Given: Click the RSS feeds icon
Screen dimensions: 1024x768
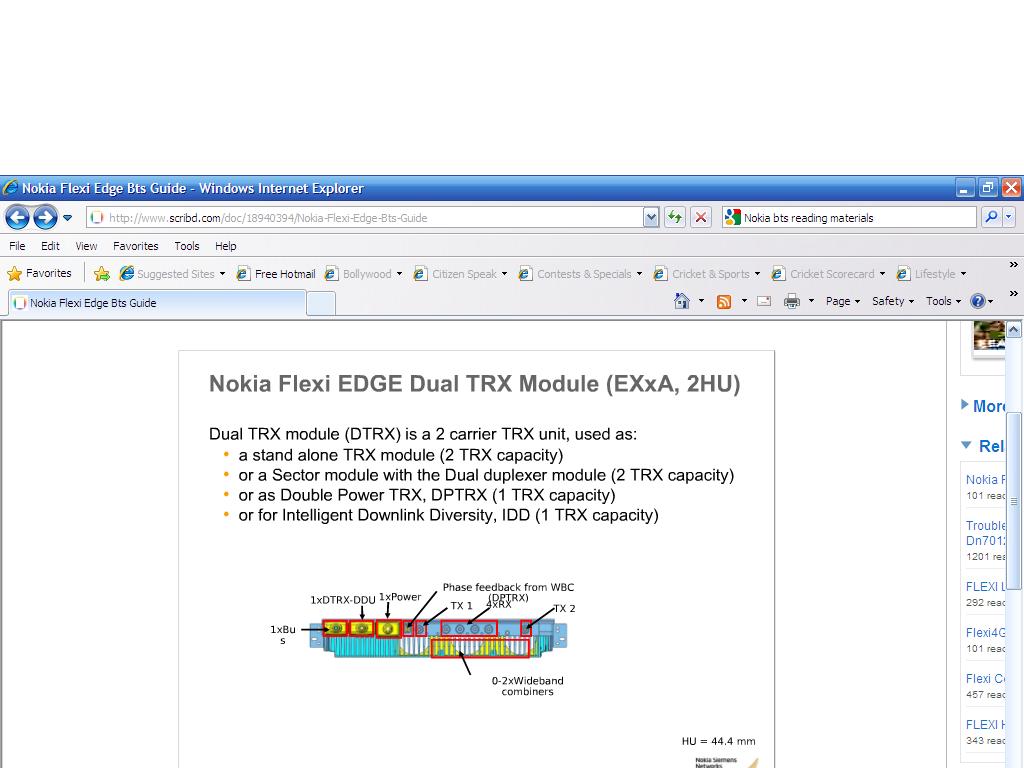Looking at the screenshot, I should click(724, 301).
